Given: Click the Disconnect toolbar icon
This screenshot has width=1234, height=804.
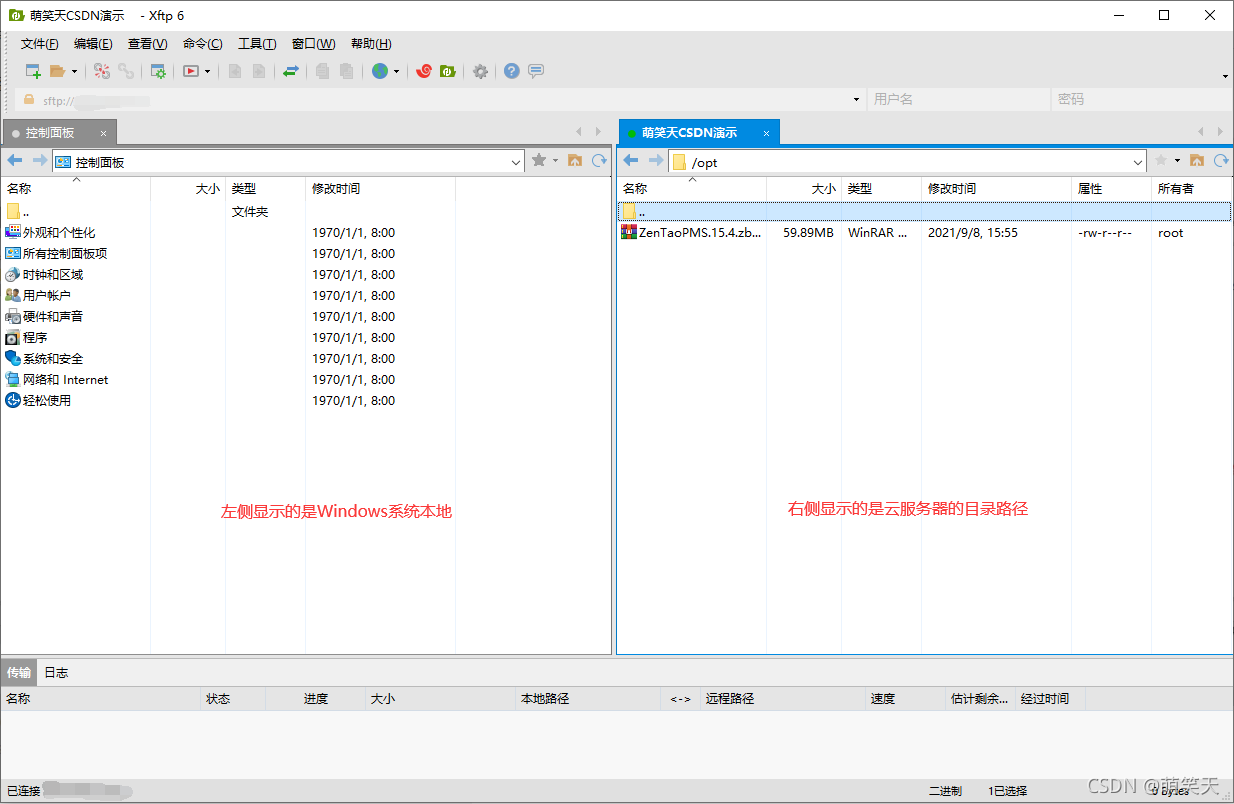Looking at the screenshot, I should point(102,71).
